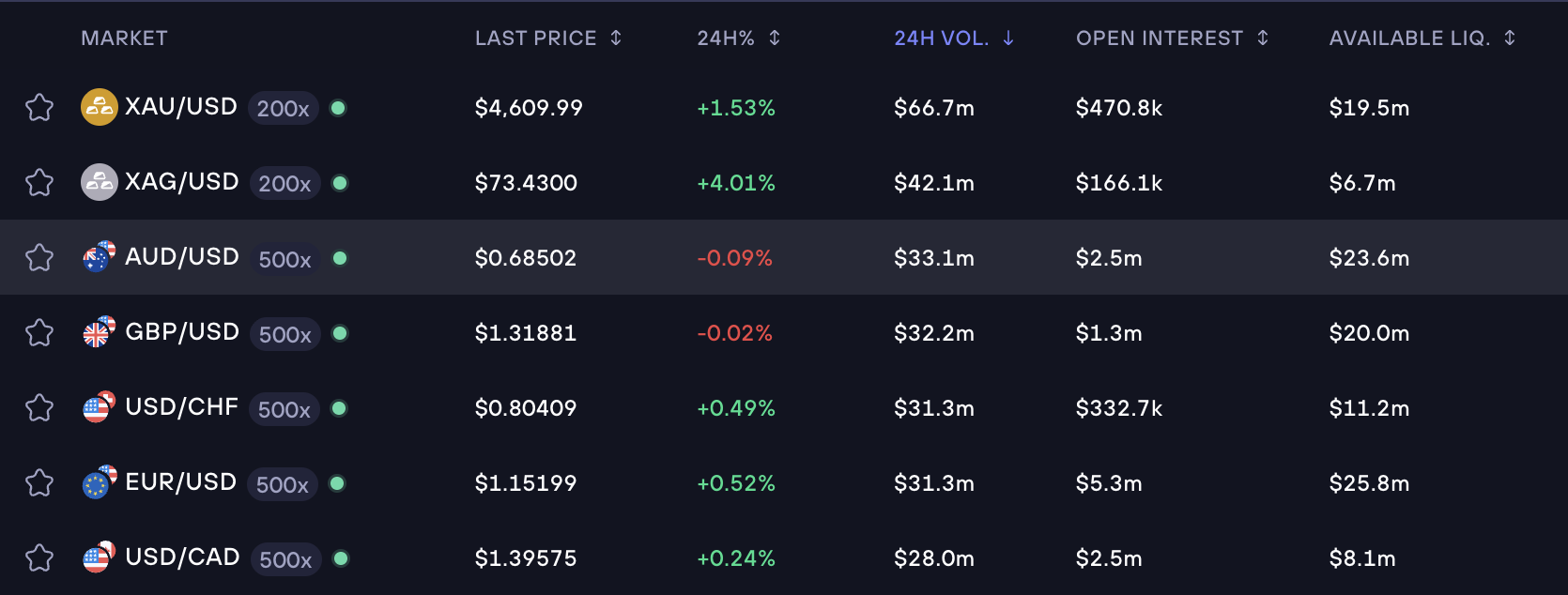Viewport: 1568px width, 595px height.
Task: Click the green status indicator for XAU/USD
Action: (338, 108)
